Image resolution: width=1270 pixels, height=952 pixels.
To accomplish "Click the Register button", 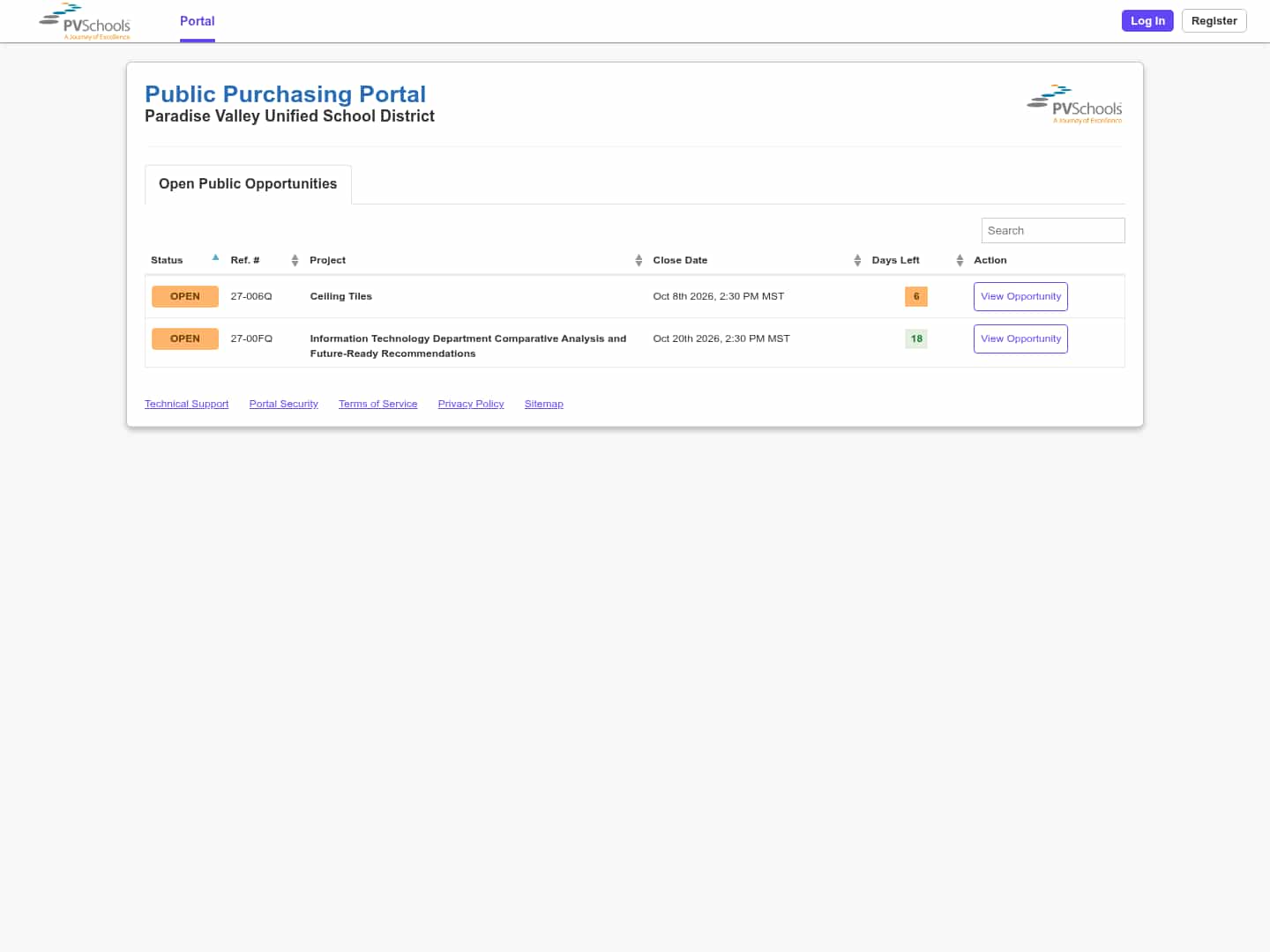I will pyautogui.click(x=1214, y=21).
